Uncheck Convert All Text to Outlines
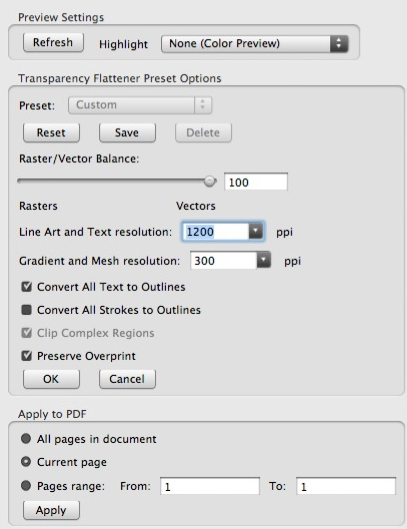This screenshot has width=407, height=529. 26,287
